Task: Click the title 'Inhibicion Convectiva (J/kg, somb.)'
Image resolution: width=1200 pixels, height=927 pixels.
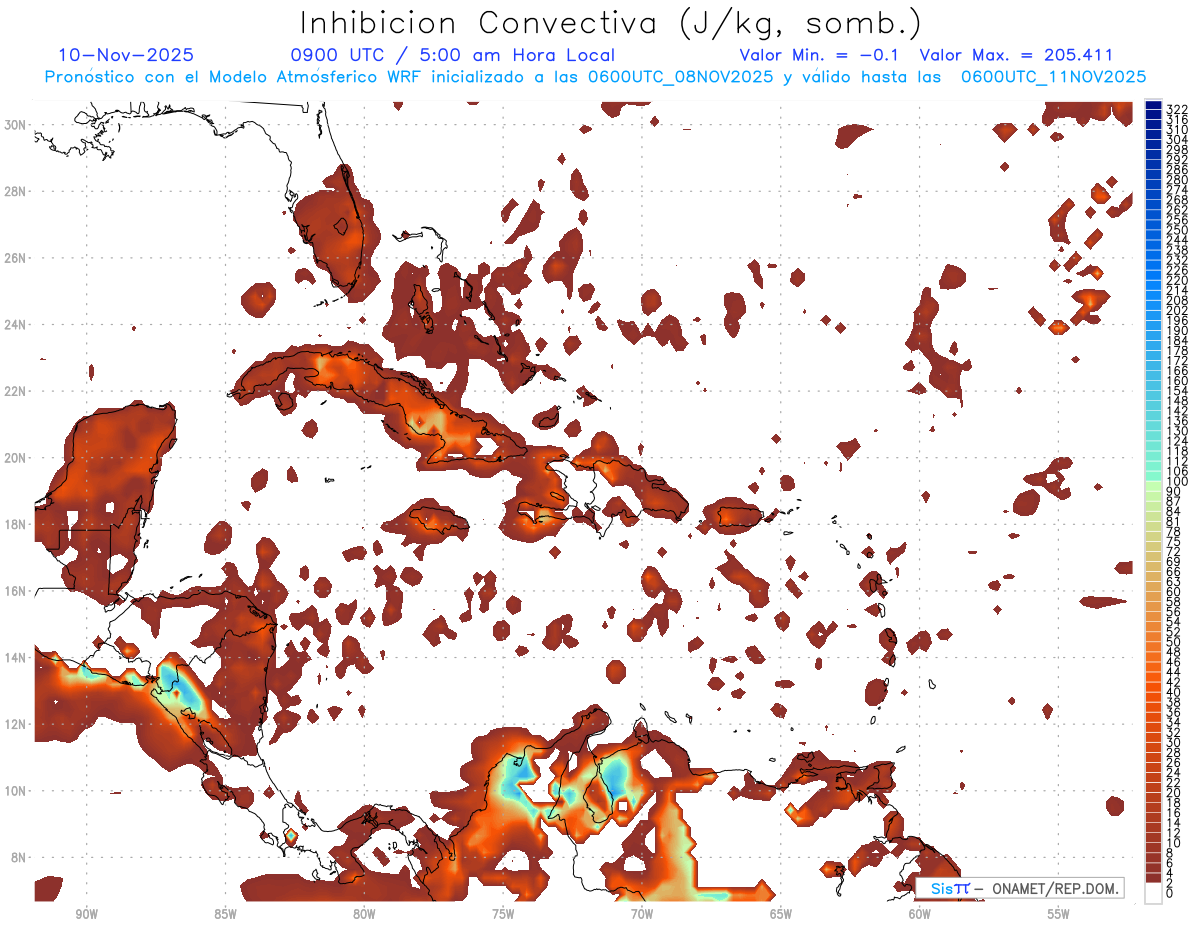Action: (x=610, y=24)
